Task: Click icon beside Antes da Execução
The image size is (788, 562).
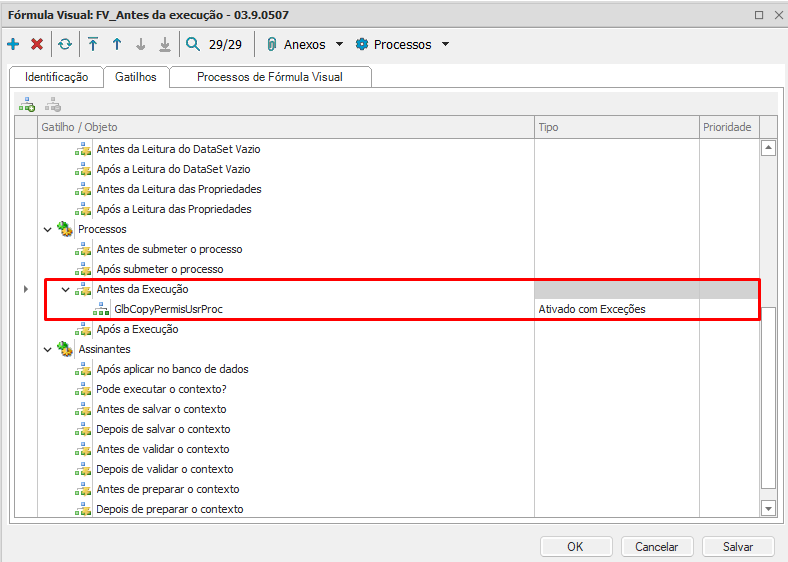Action: (x=83, y=290)
